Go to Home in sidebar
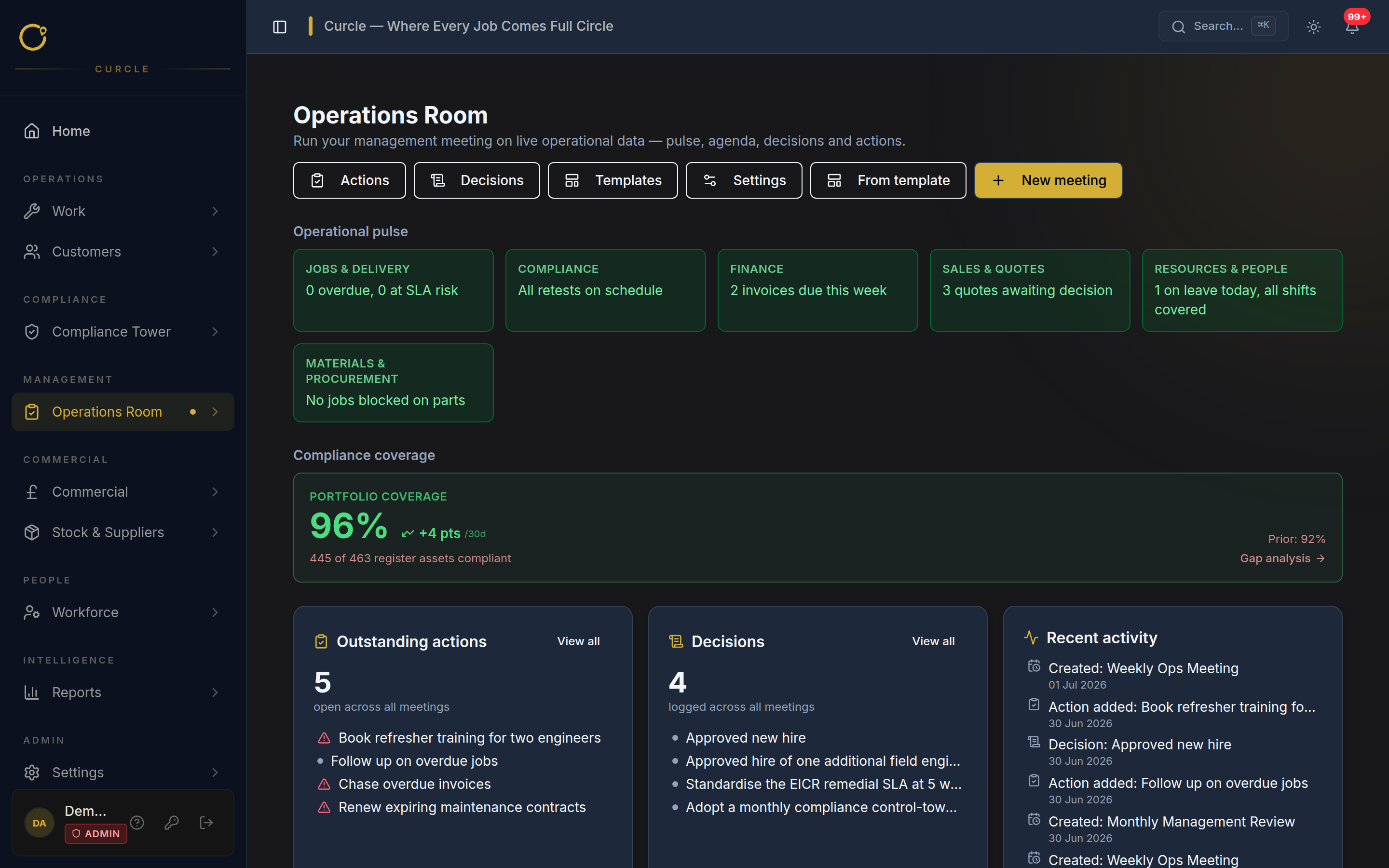This screenshot has width=1389, height=868. point(123,131)
